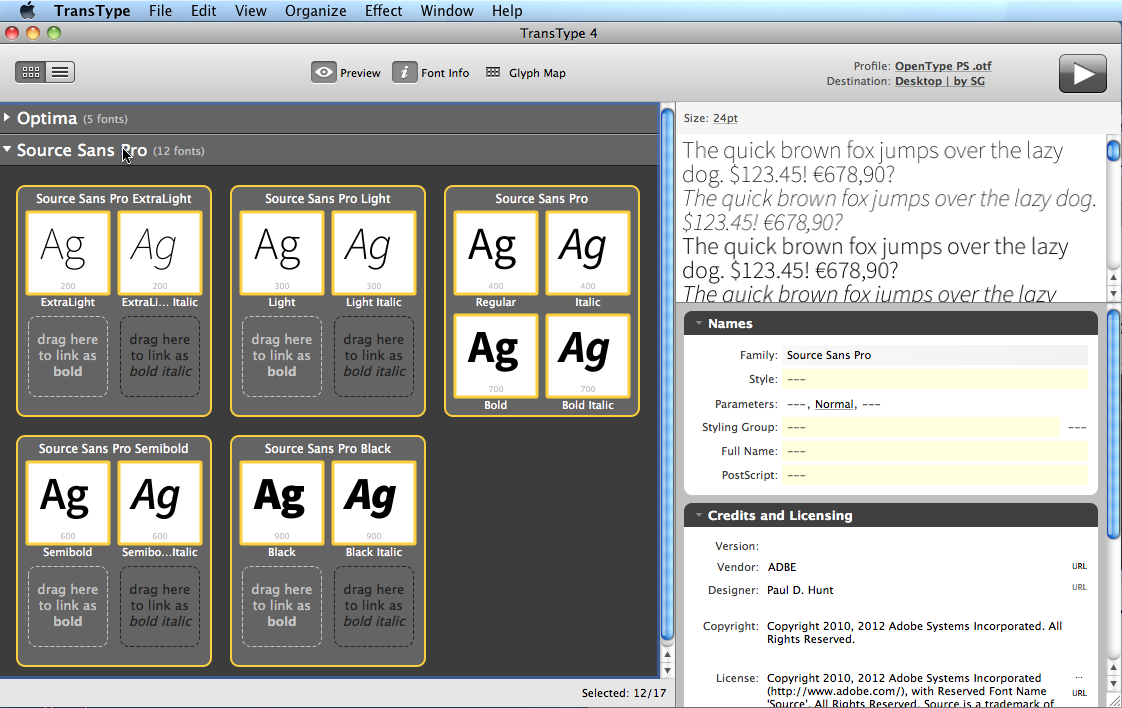Screen dimensions: 1122x708
Task: Switch to grid view mode
Action: point(31,72)
